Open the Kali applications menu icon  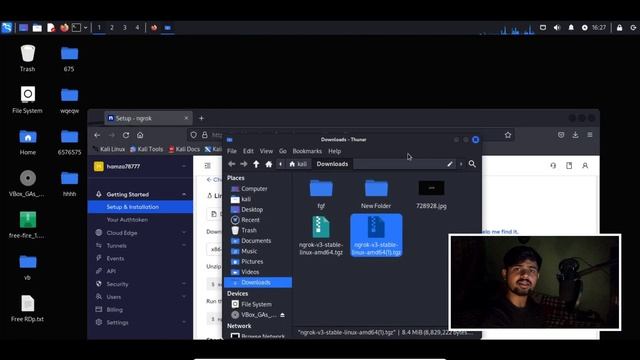pos(7,28)
